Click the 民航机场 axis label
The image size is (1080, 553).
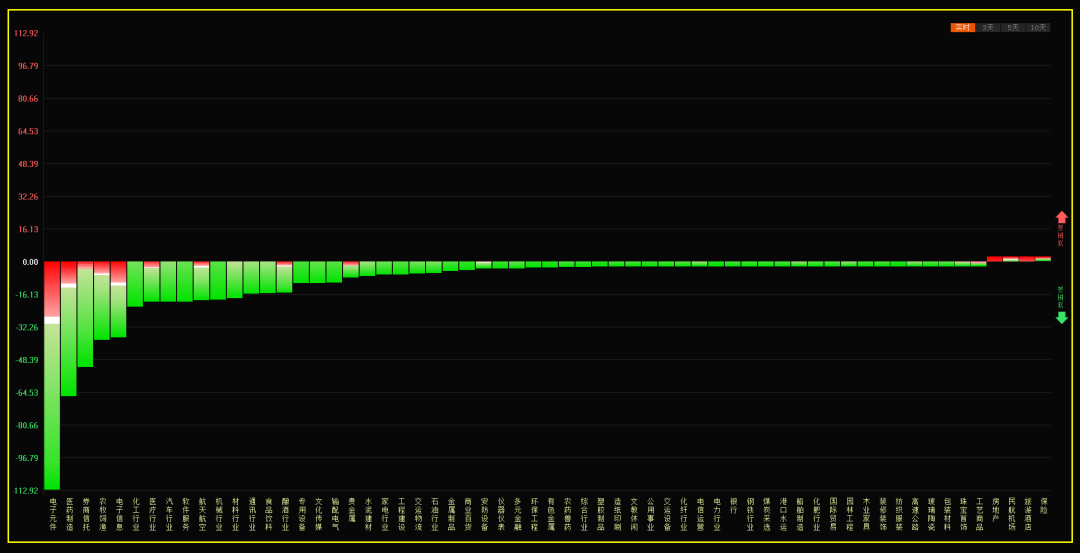(x=1012, y=515)
